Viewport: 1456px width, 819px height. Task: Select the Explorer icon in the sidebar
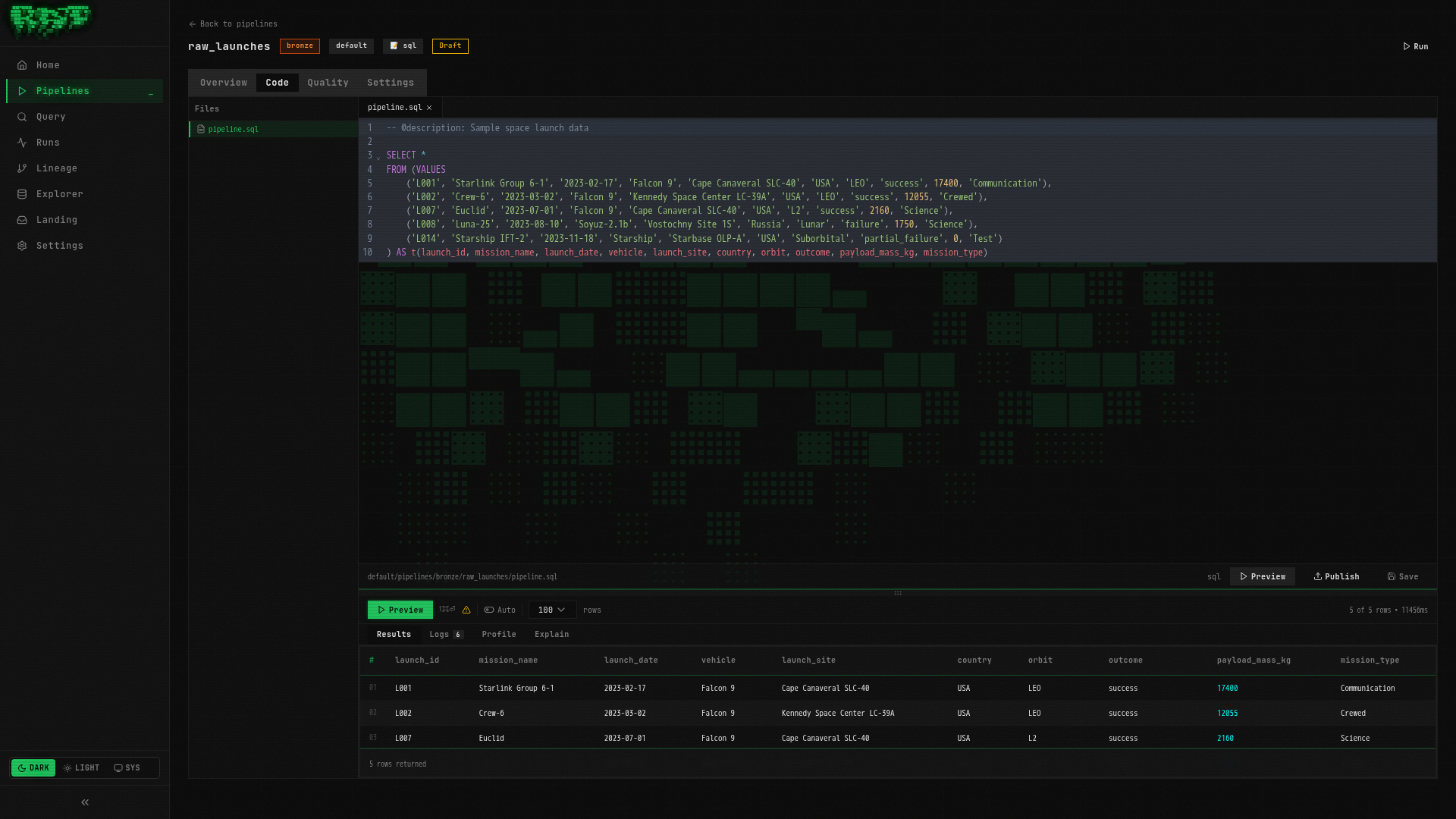pos(22,193)
